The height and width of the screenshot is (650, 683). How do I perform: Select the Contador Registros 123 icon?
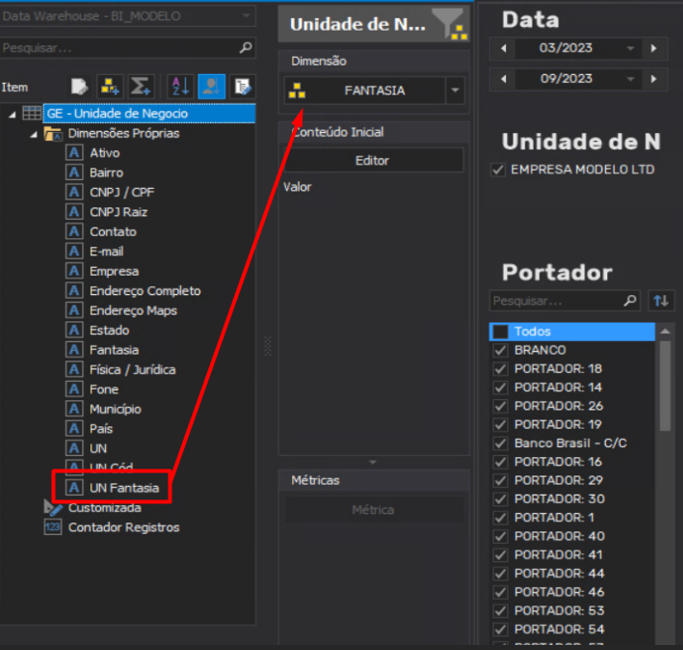coord(53,527)
